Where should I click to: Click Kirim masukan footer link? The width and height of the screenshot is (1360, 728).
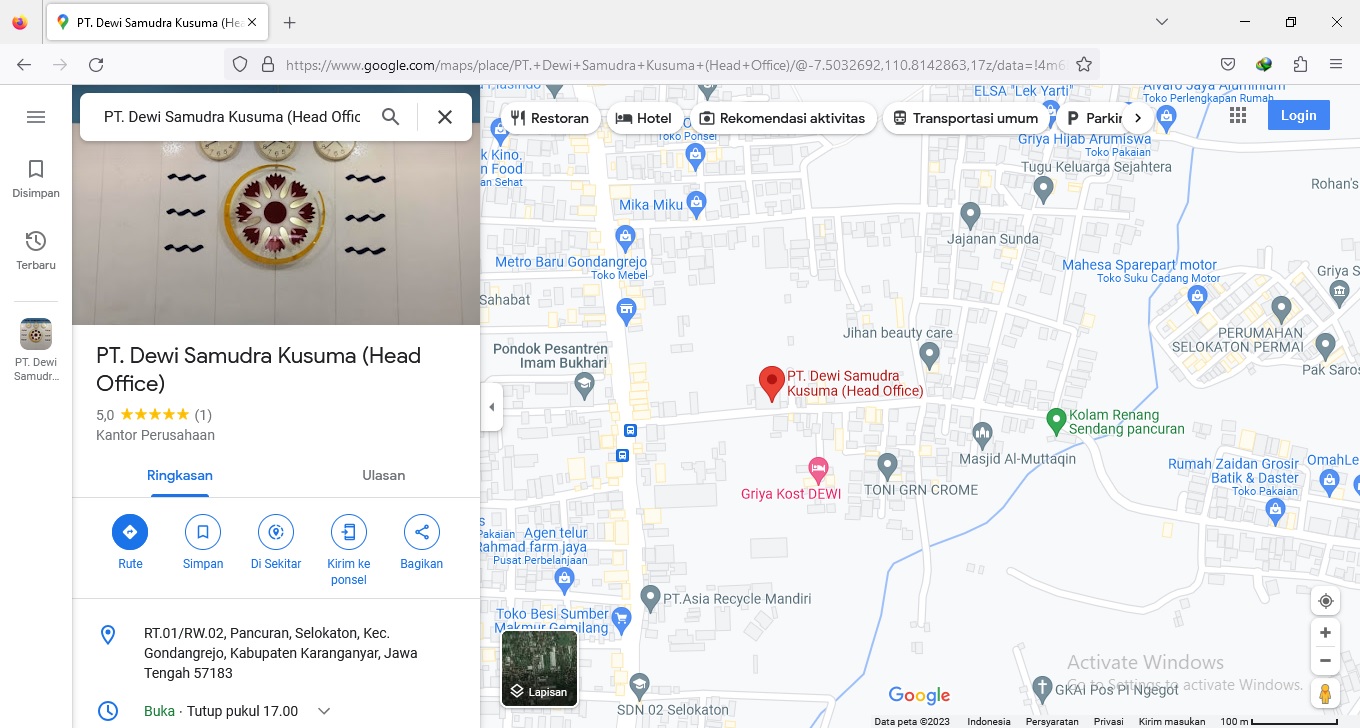[1172, 721]
